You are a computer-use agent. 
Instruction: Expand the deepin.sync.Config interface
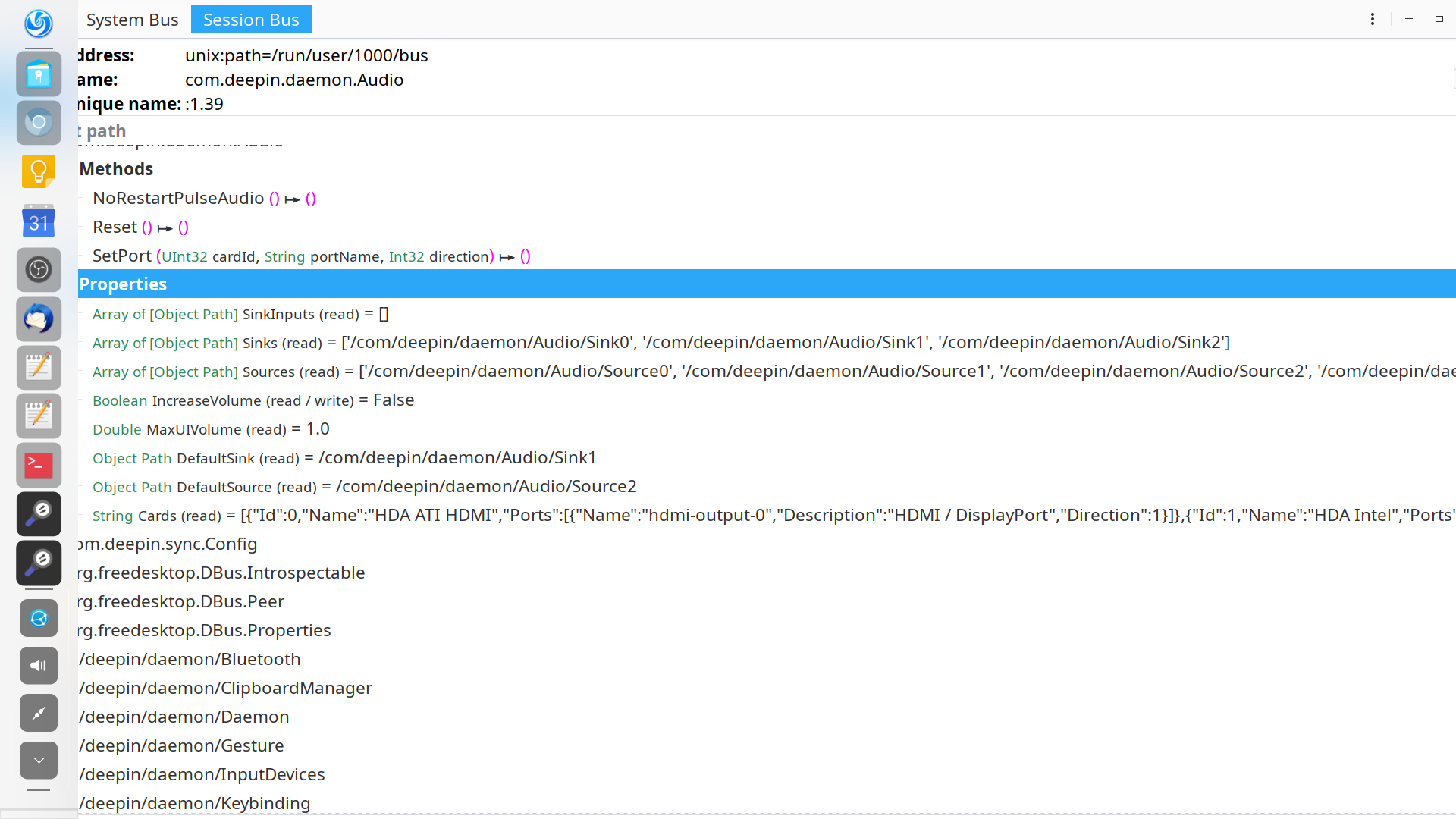pyautogui.click(x=168, y=544)
